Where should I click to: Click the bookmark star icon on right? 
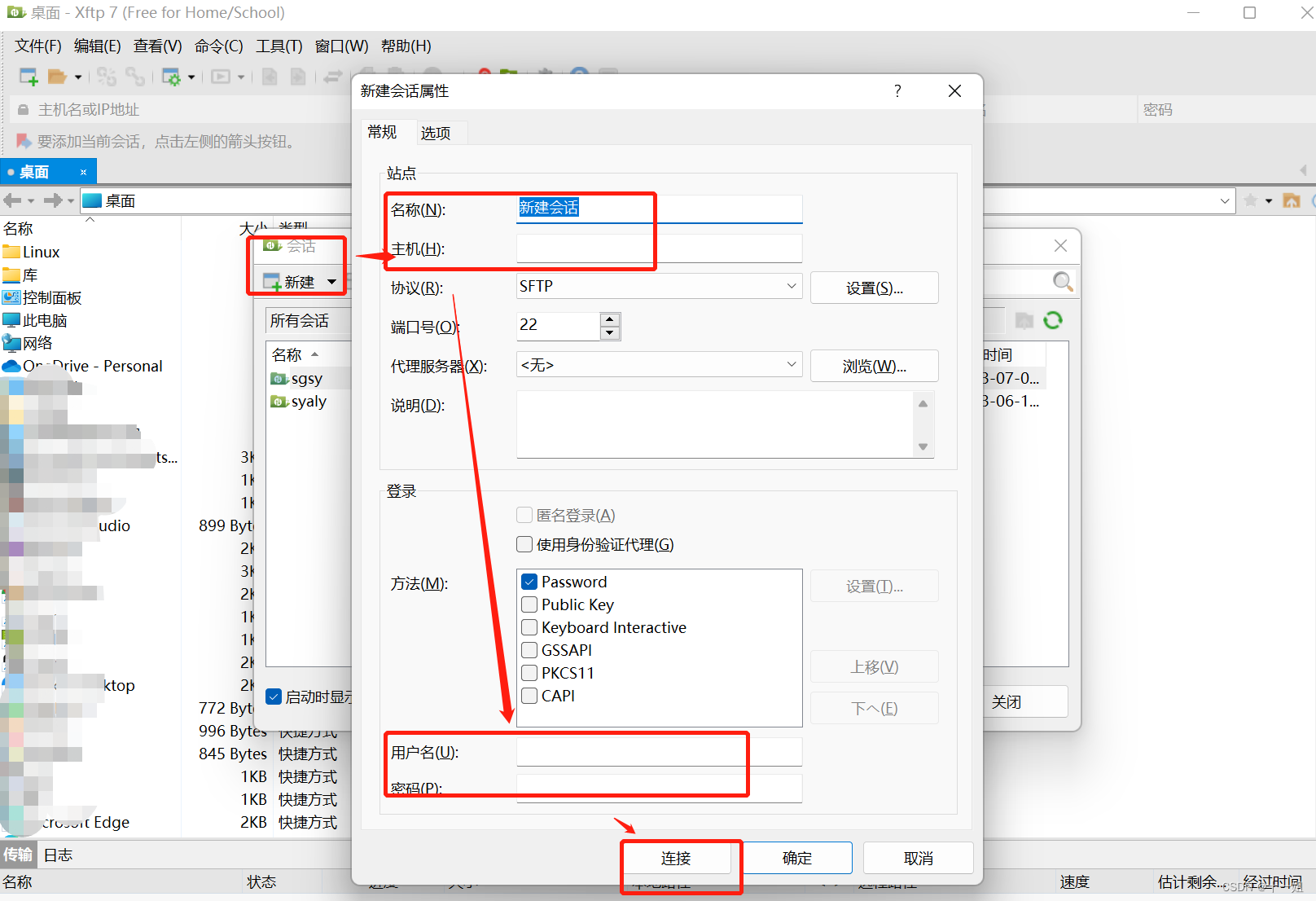click(1251, 200)
